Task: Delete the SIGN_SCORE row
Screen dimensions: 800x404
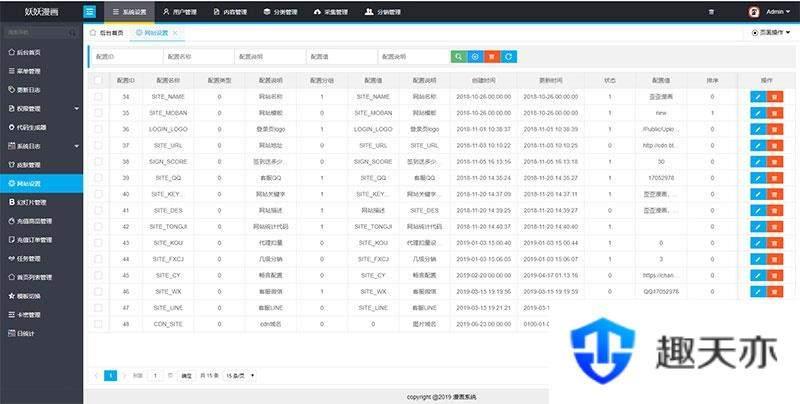Action: point(774,162)
